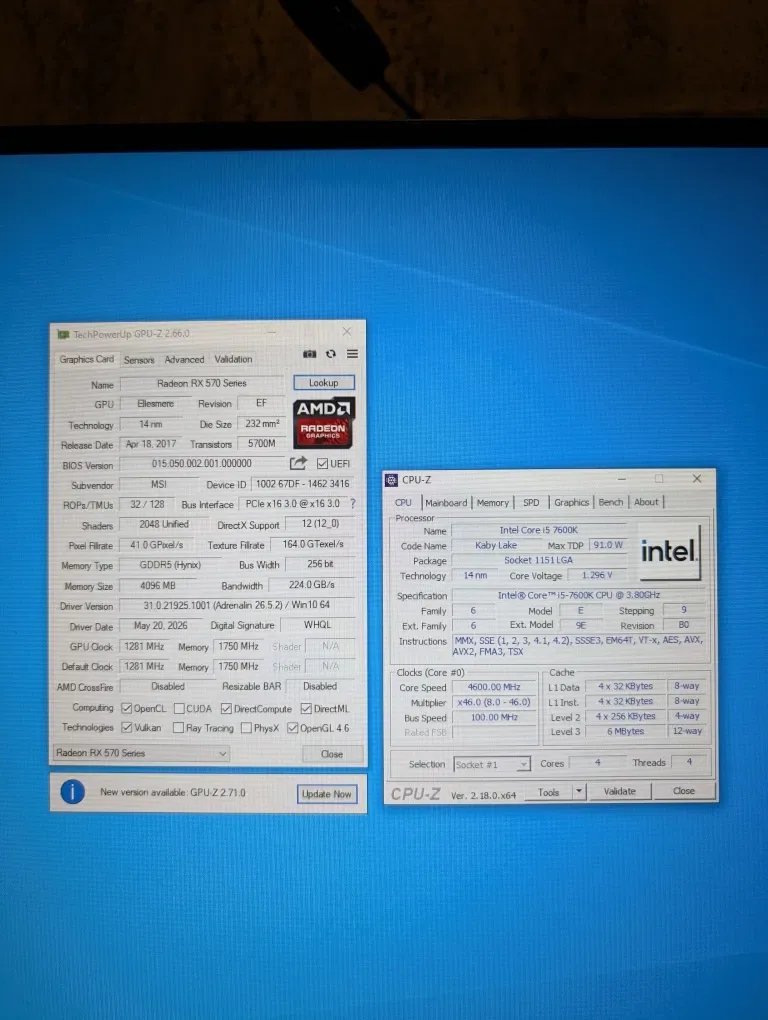Screen dimensions: 768x1020
Task: Click the Bandwidth 224.0 GB/s value
Action: (312, 585)
